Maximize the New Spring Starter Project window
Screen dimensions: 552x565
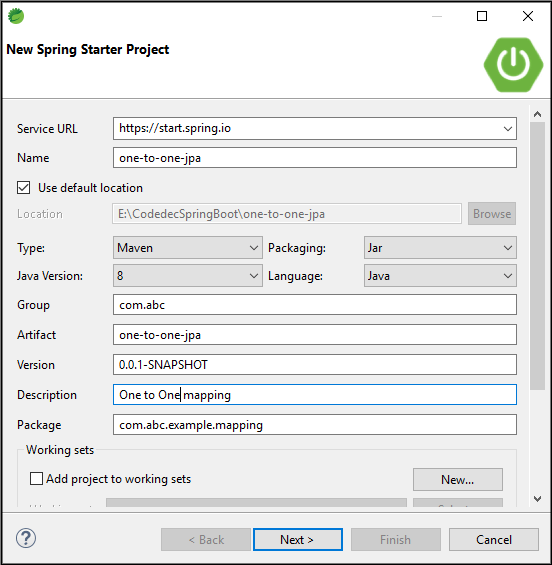point(482,16)
